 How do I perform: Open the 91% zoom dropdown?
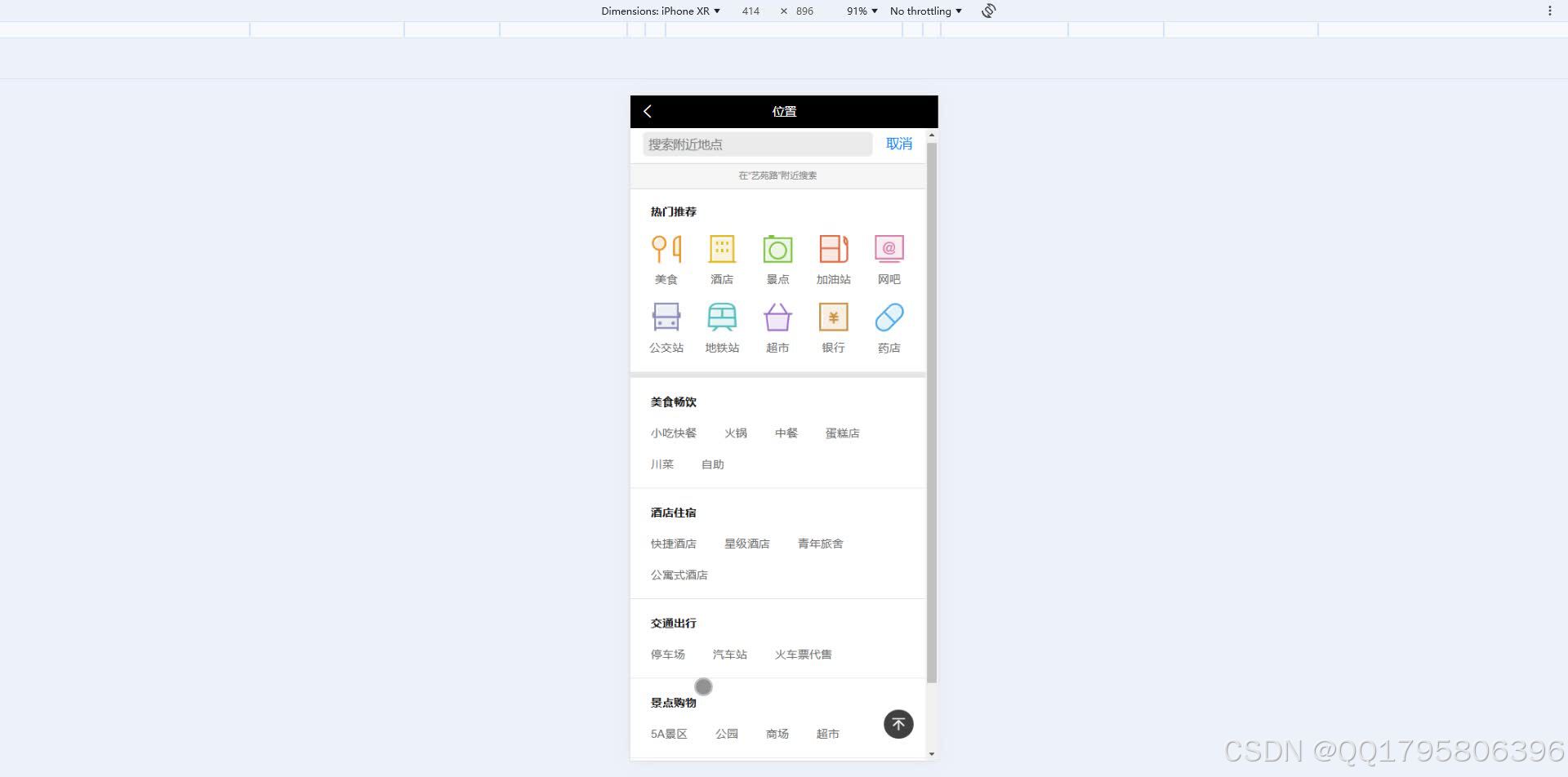pos(861,11)
